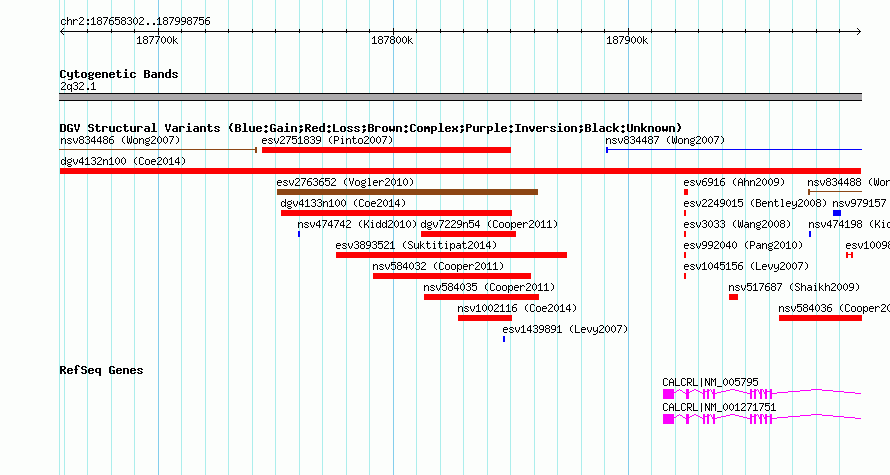The height and width of the screenshot is (475, 890).
Task: Click the blue gain bar of nsv979157
Action: pos(837,213)
